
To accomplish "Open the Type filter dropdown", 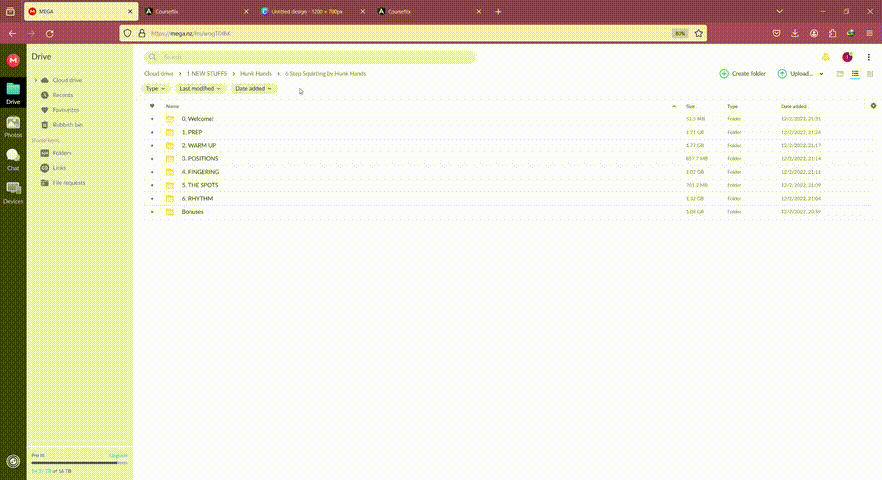I will pos(155,88).
